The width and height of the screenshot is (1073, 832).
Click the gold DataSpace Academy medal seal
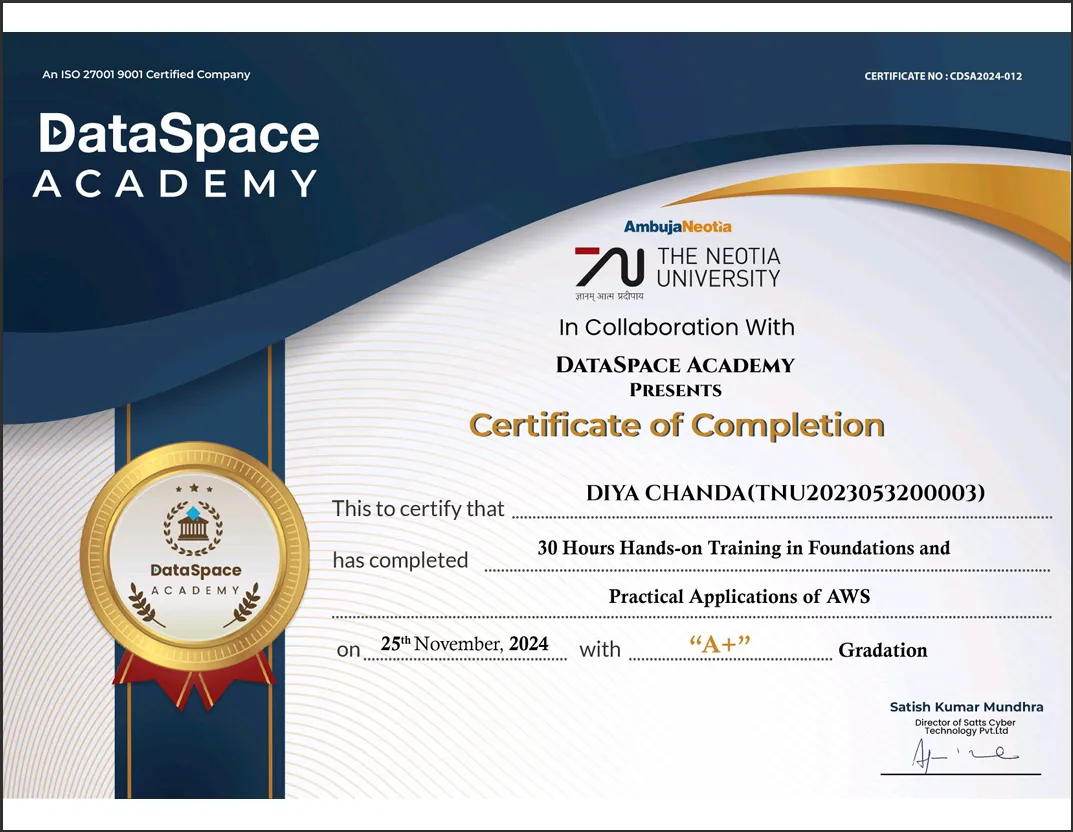coord(194,556)
